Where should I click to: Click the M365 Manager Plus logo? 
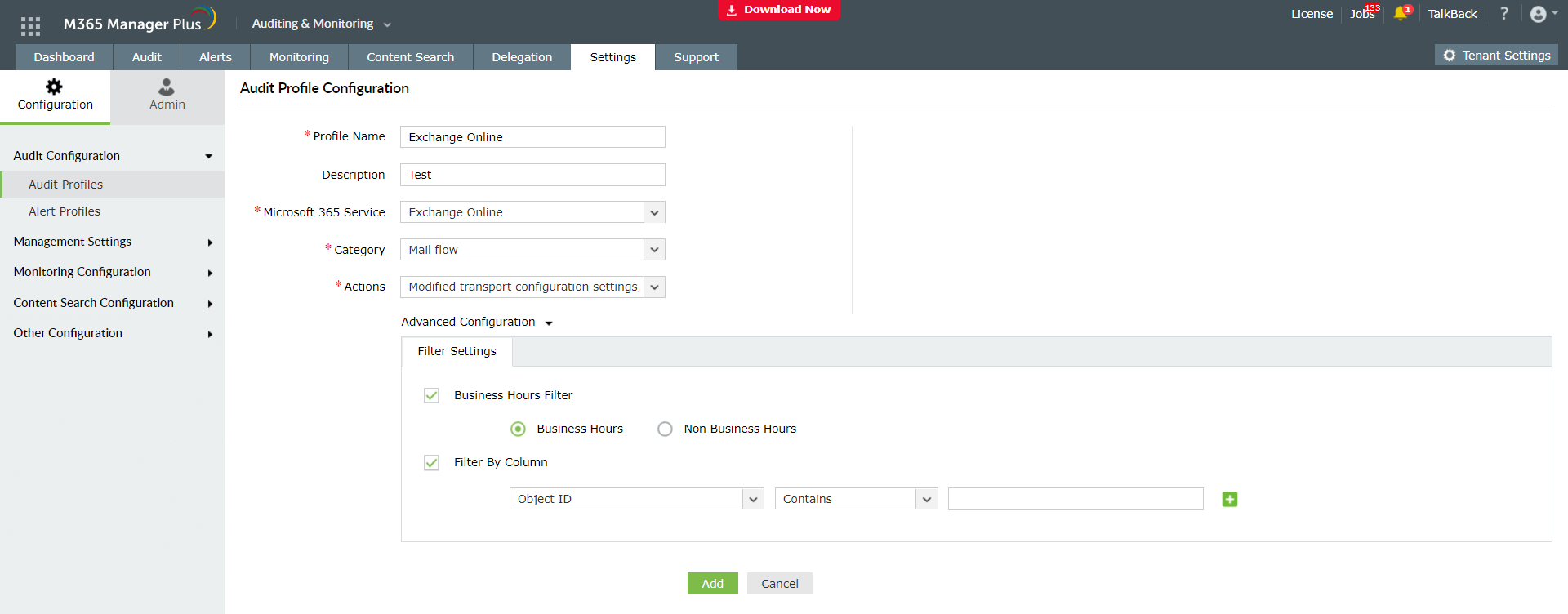click(140, 20)
